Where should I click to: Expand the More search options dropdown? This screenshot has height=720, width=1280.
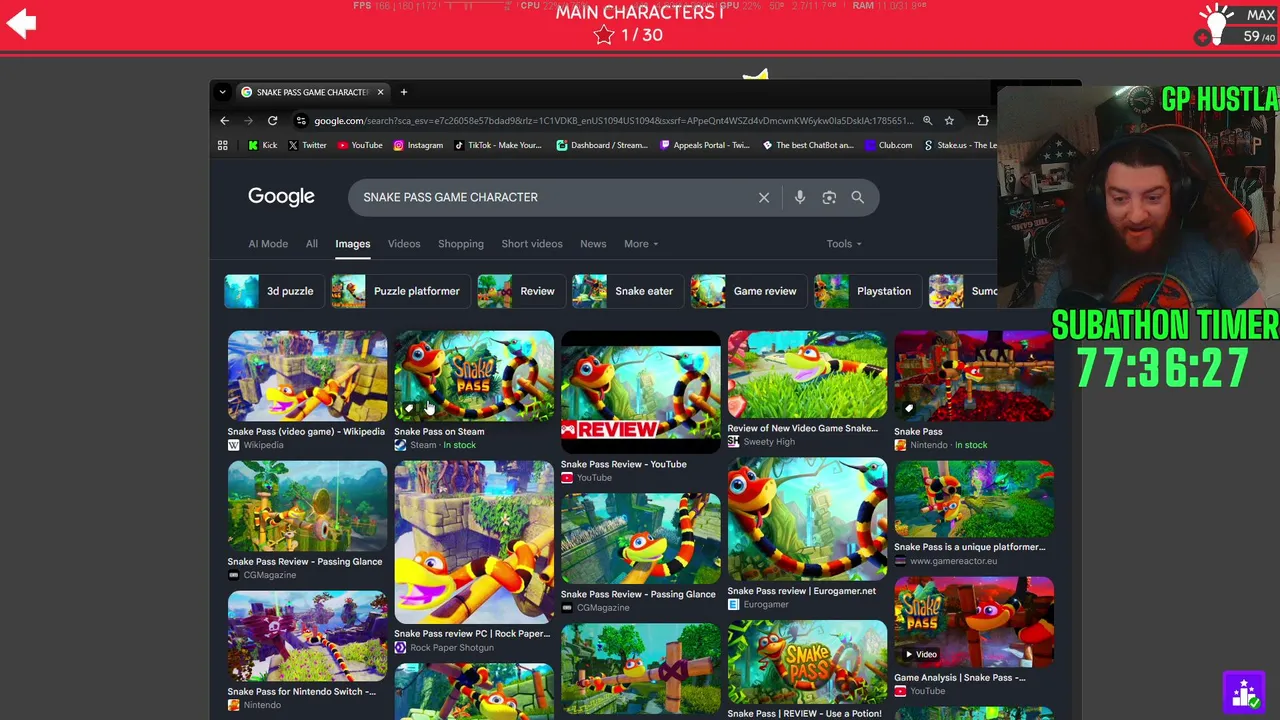coord(641,244)
